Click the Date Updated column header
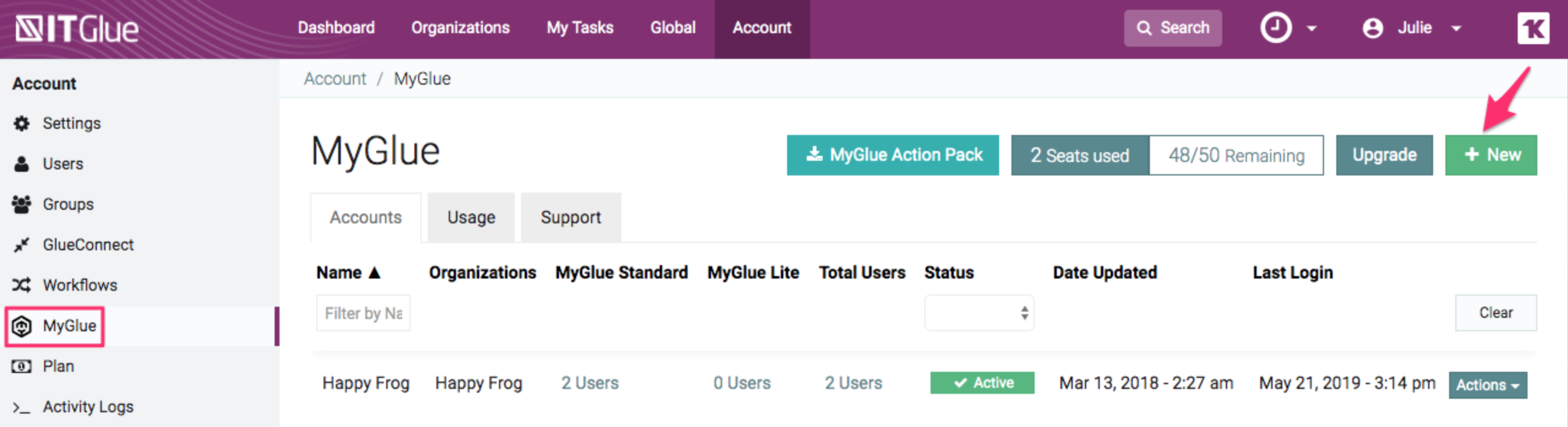The height and width of the screenshot is (427, 1568). point(1105,272)
